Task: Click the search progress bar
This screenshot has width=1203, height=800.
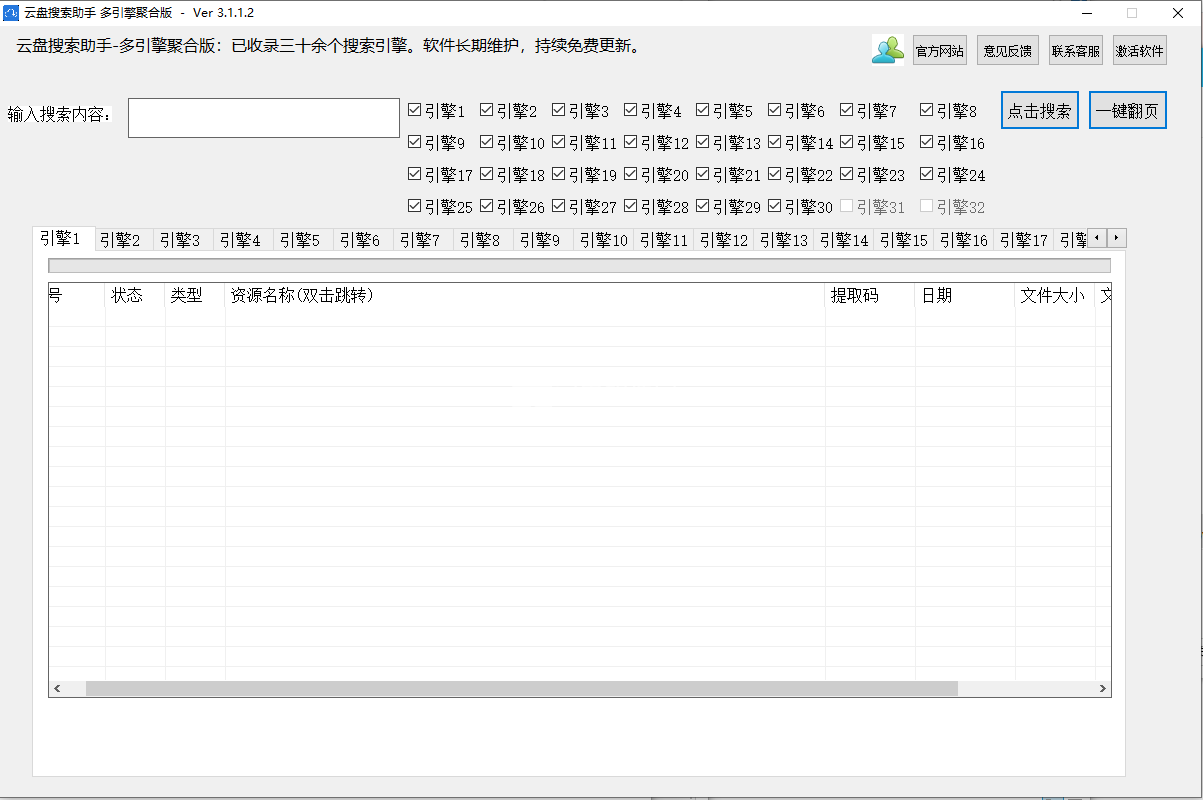Action: 580,266
